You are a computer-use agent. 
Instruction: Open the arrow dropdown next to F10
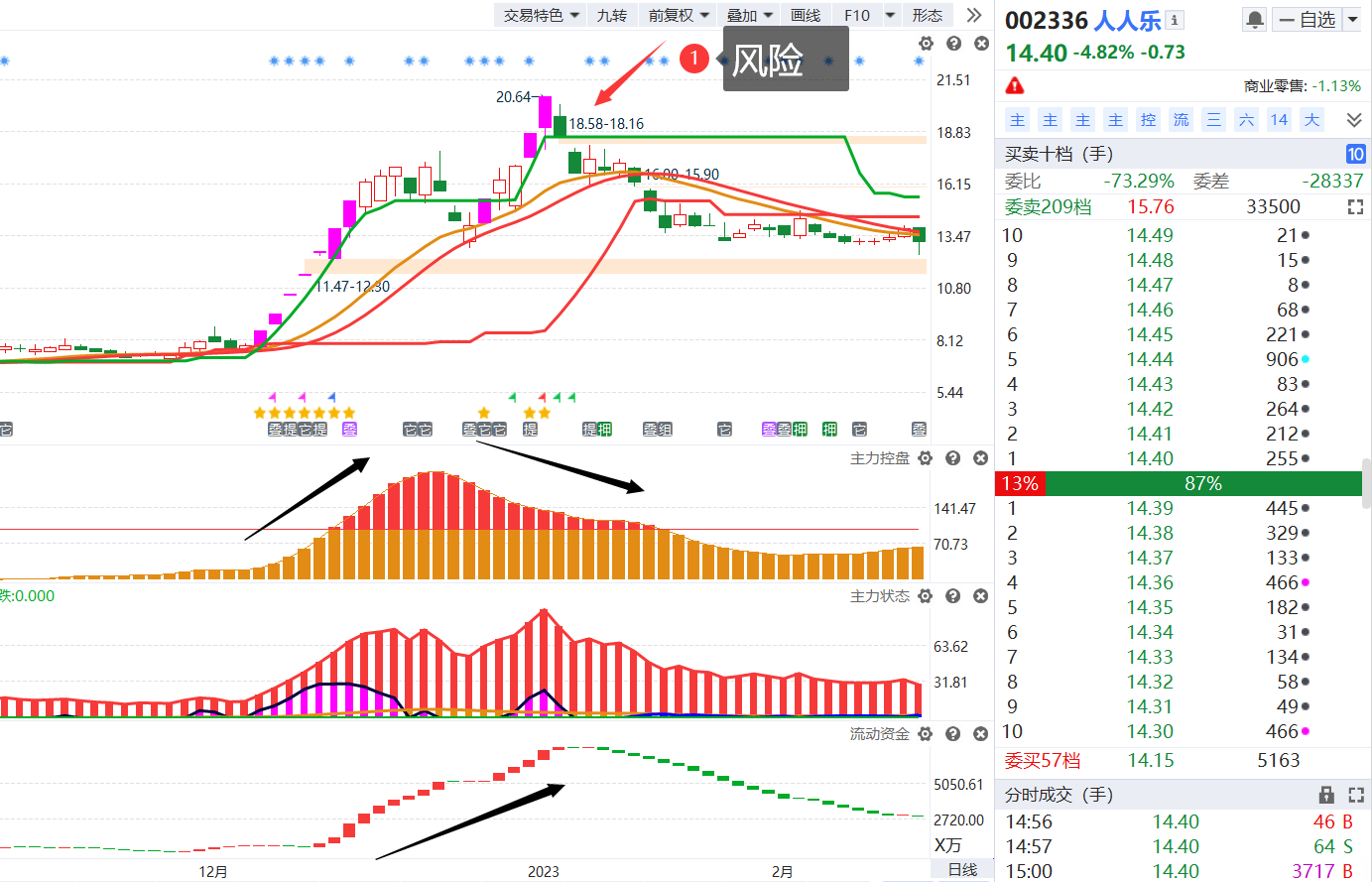[x=890, y=15]
